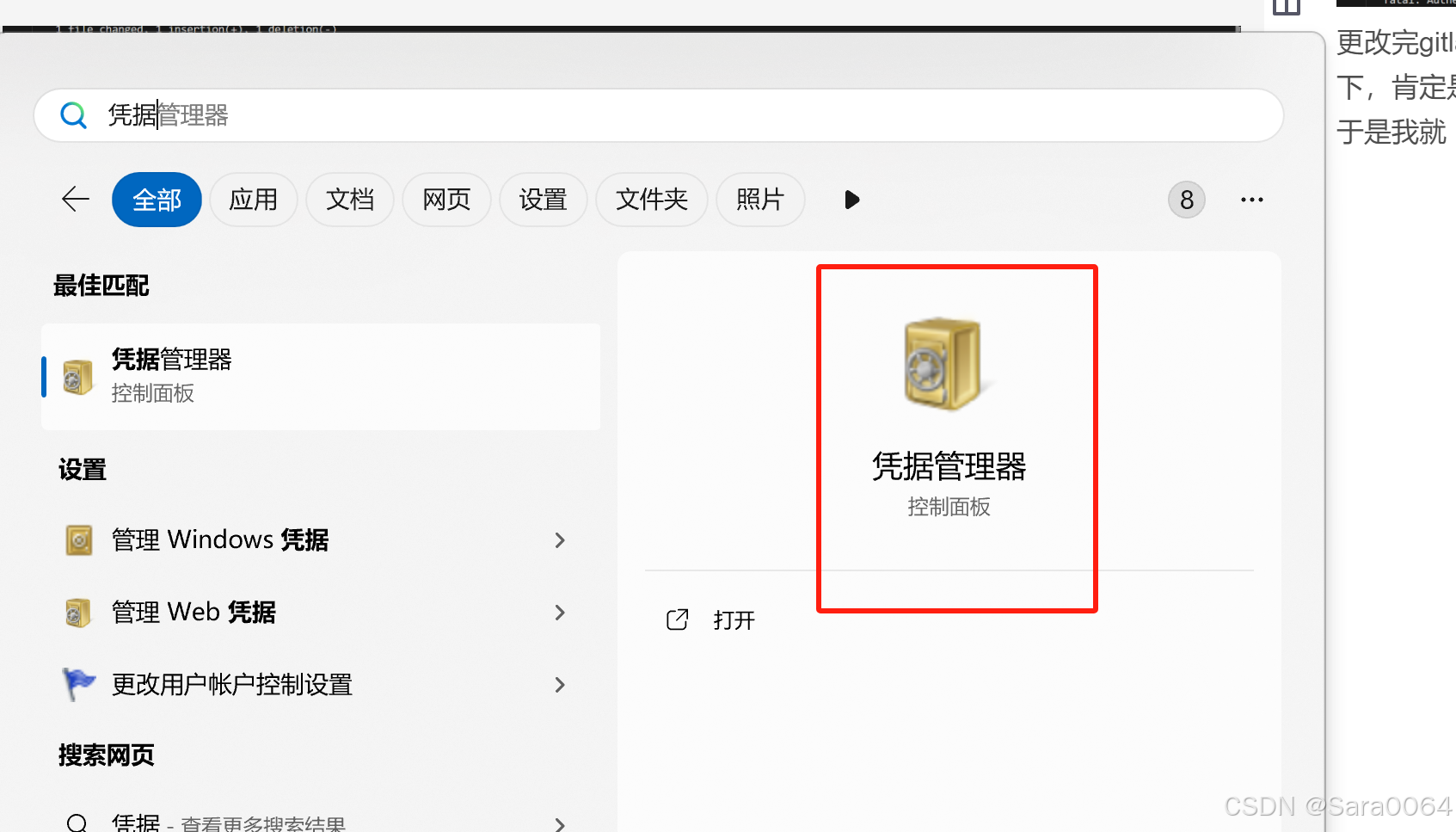This screenshot has width=1456, height=832.
Task: Click the 控制面板 subtitle in the preview pane
Action: point(949,507)
